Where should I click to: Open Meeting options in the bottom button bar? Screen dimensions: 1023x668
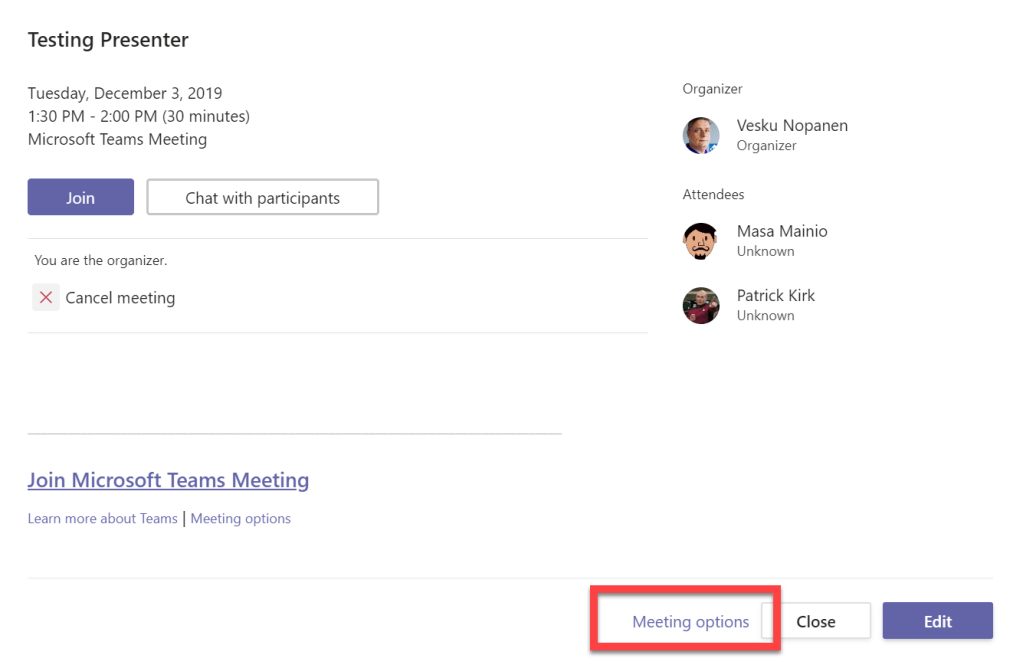[690, 621]
